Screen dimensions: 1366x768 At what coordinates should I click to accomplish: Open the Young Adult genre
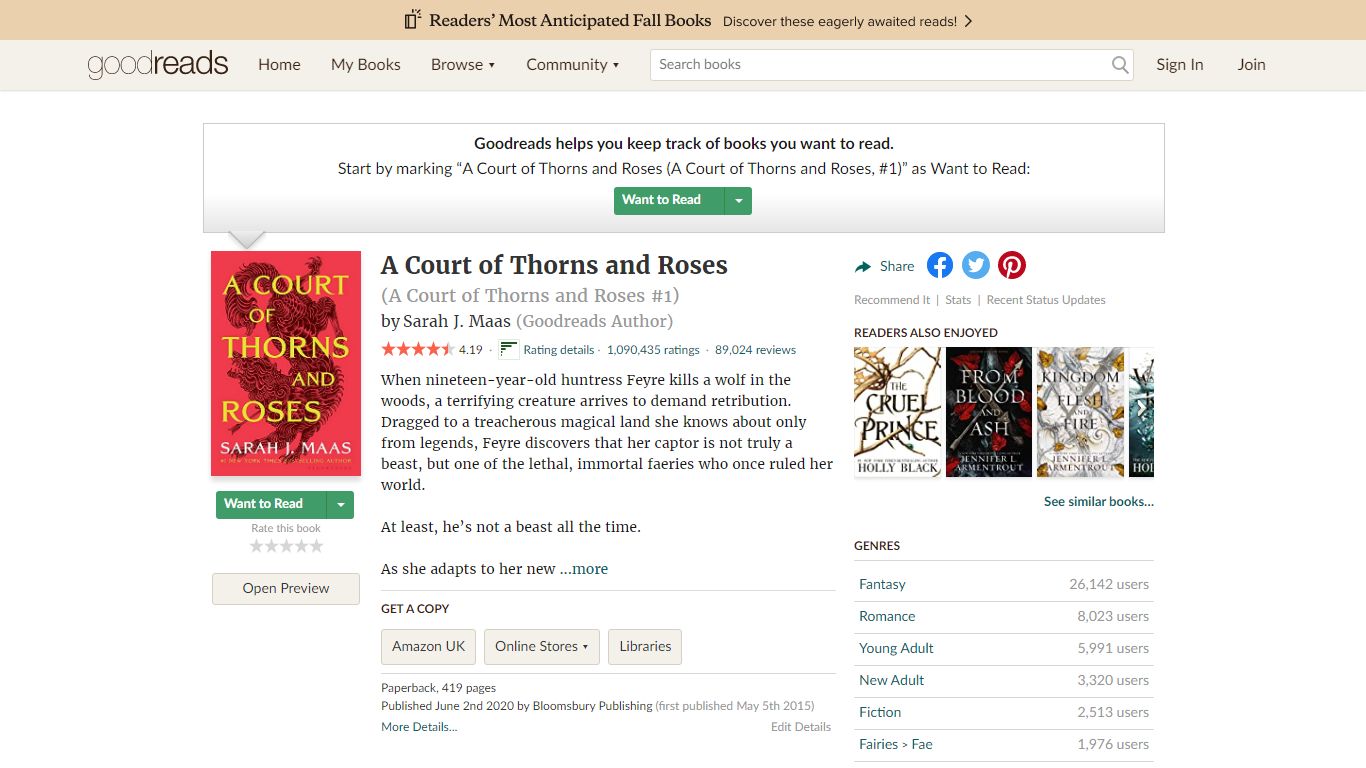click(896, 648)
